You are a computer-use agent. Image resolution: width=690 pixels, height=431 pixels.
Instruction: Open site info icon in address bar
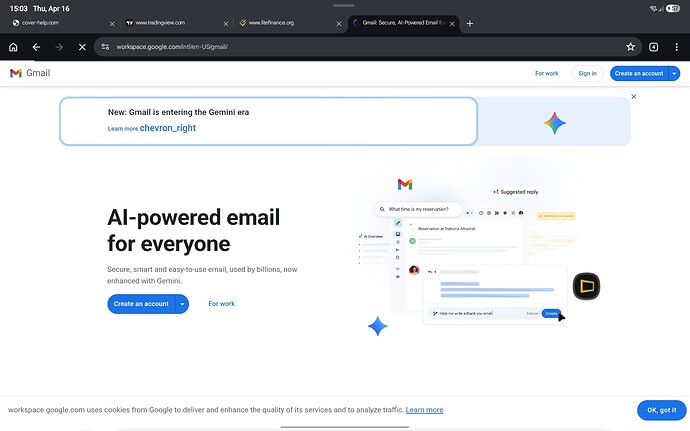point(105,47)
